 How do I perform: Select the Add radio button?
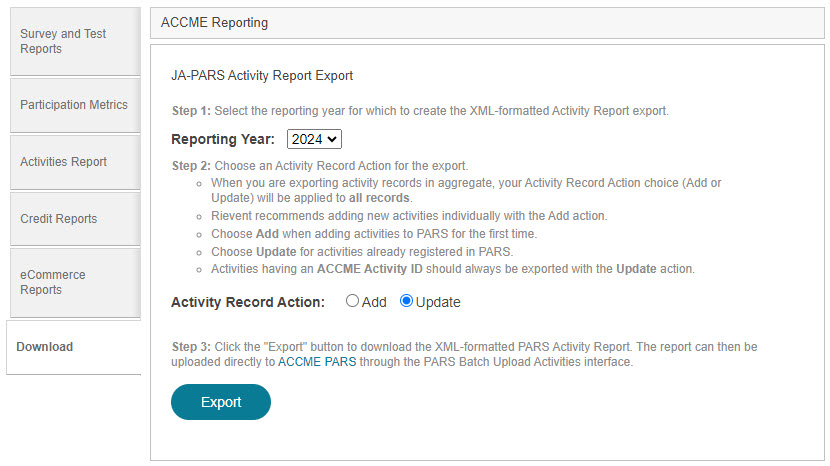tap(352, 301)
